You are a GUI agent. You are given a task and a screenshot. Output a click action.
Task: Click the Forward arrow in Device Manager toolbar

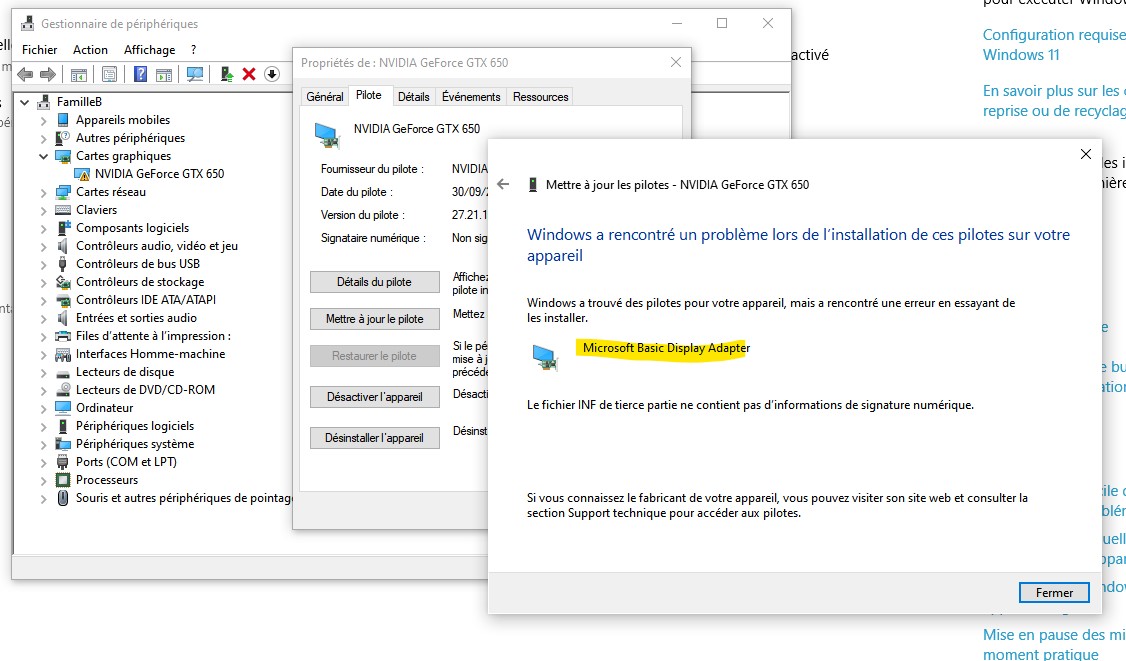[48, 74]
